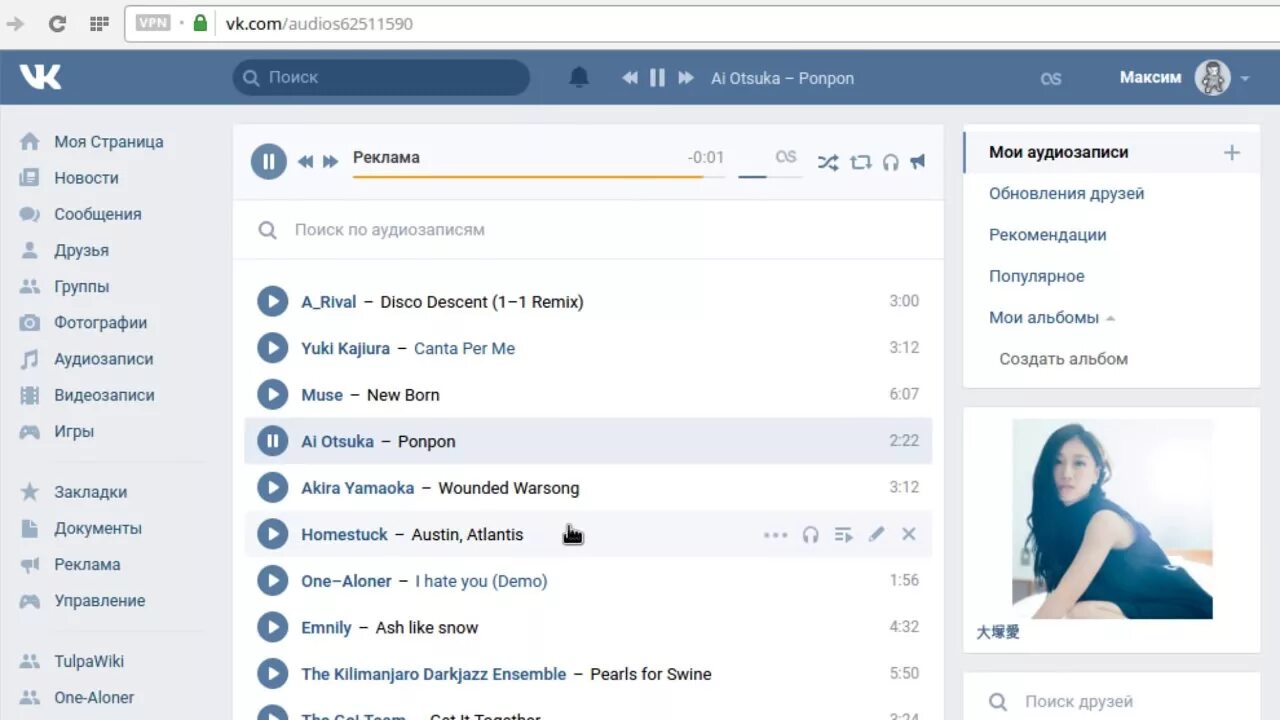The width and height of the screenshot is (1280, 720).
Task: Open Популярное tab
Action: pyautogui.click(x=1037, y=276)
